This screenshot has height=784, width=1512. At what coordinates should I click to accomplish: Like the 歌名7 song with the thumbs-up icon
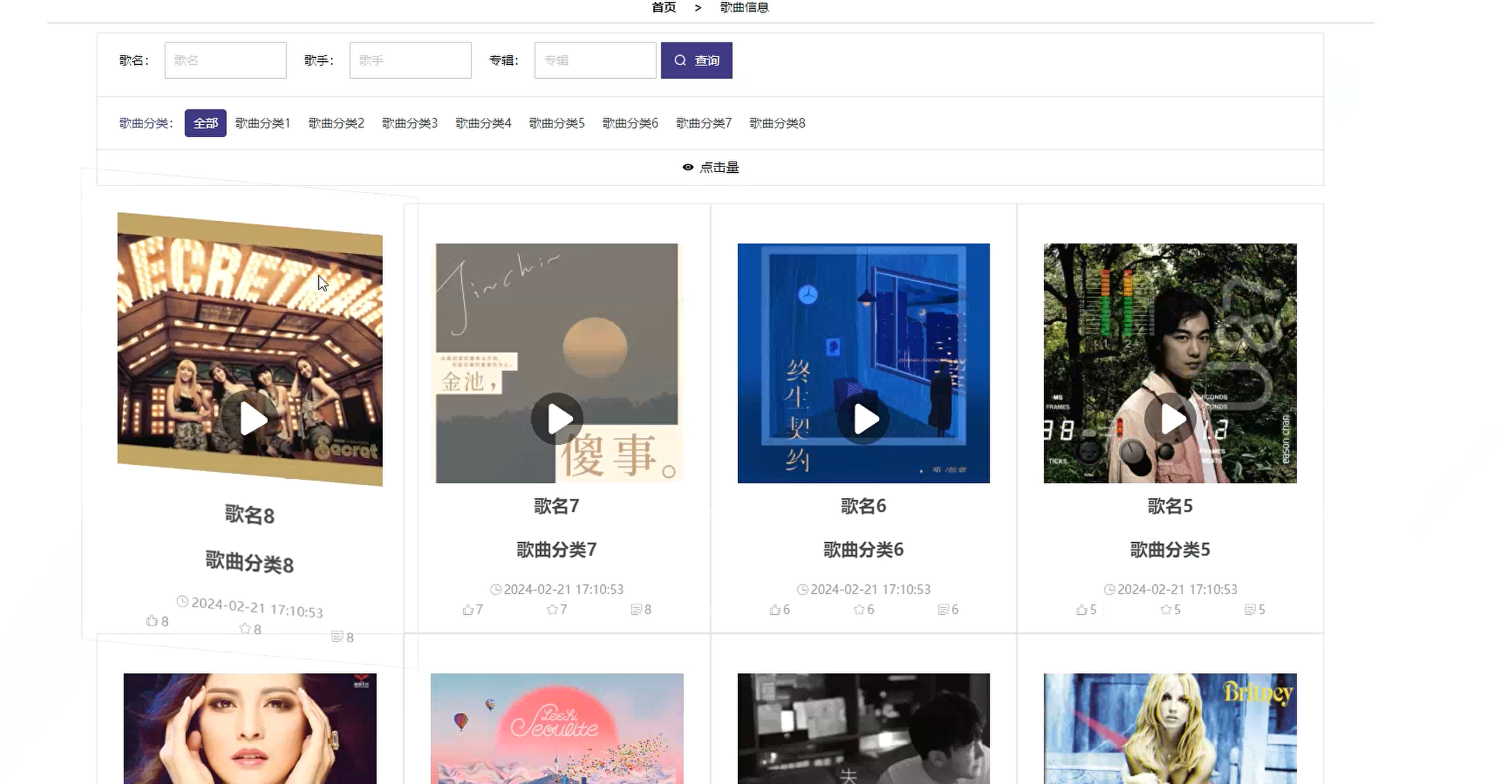click(467, 609)
